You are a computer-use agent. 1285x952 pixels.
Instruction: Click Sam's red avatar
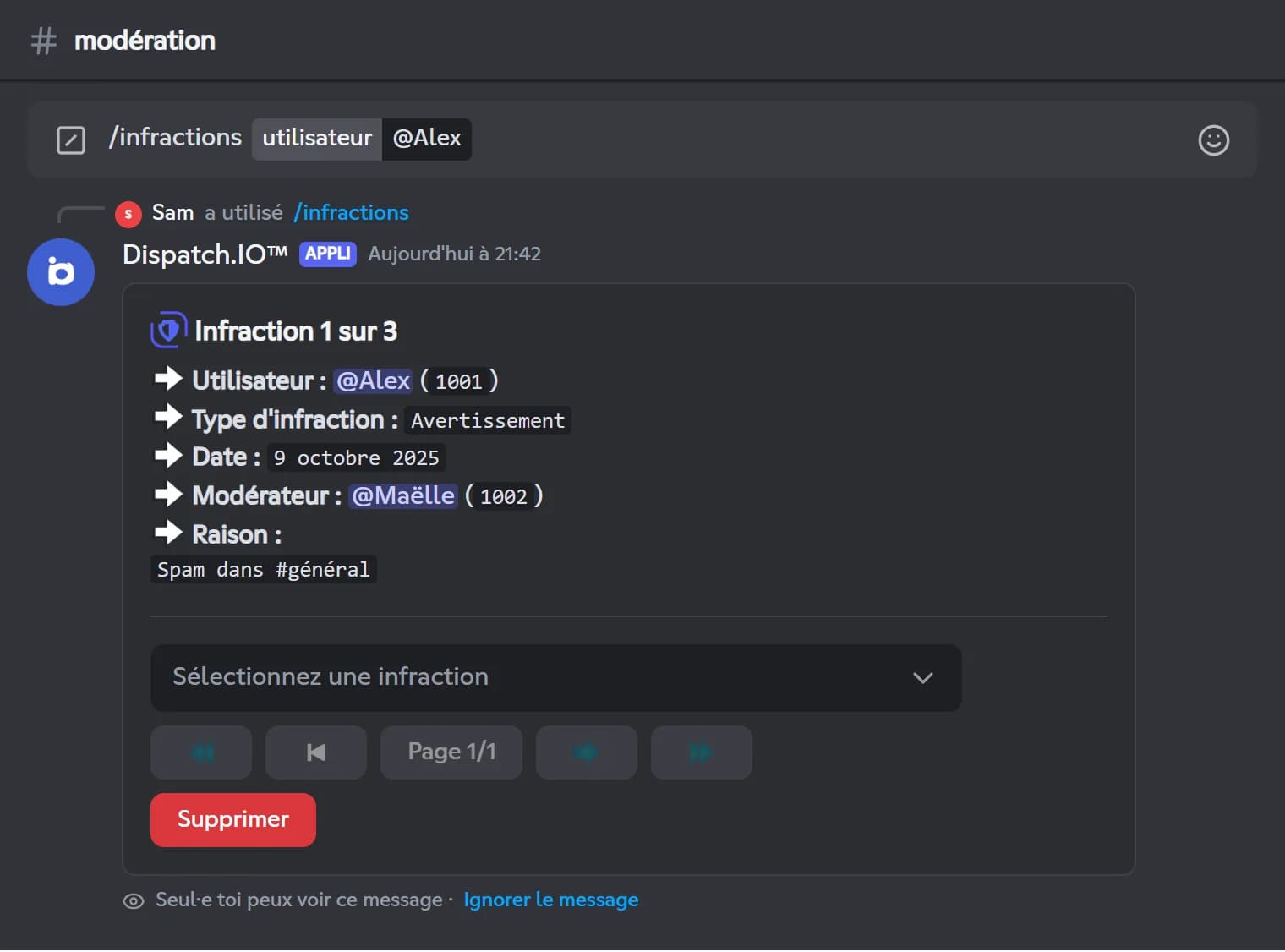point(128,214)
